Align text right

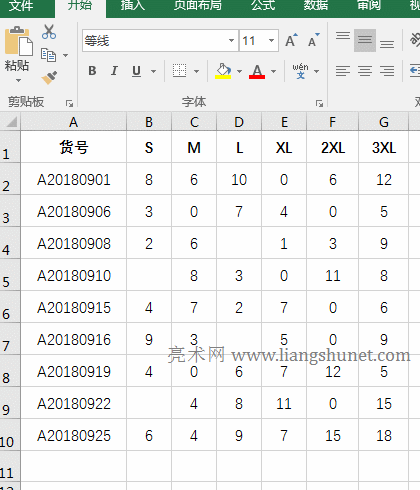pos(387,71)
